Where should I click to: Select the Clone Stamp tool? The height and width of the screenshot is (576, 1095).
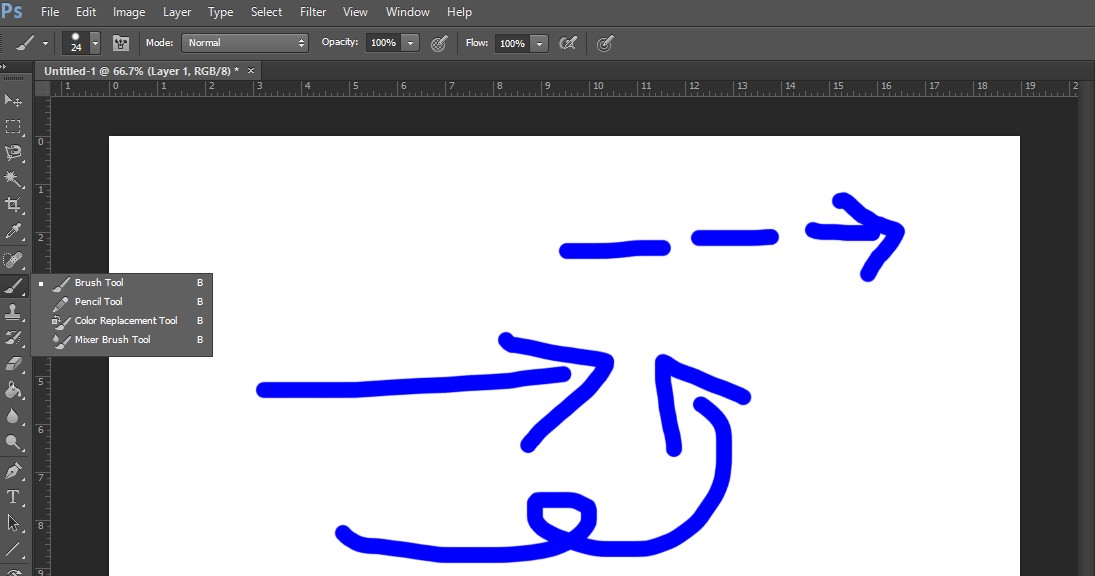coord(13,312)
